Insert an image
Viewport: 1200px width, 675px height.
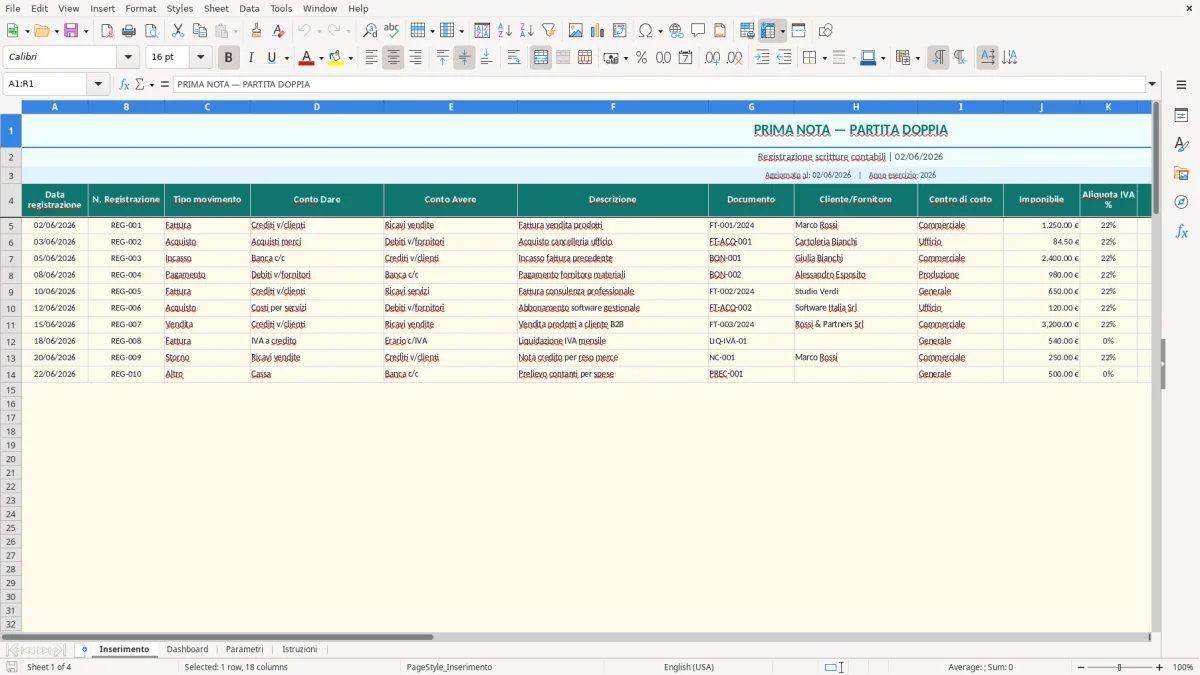576,31
